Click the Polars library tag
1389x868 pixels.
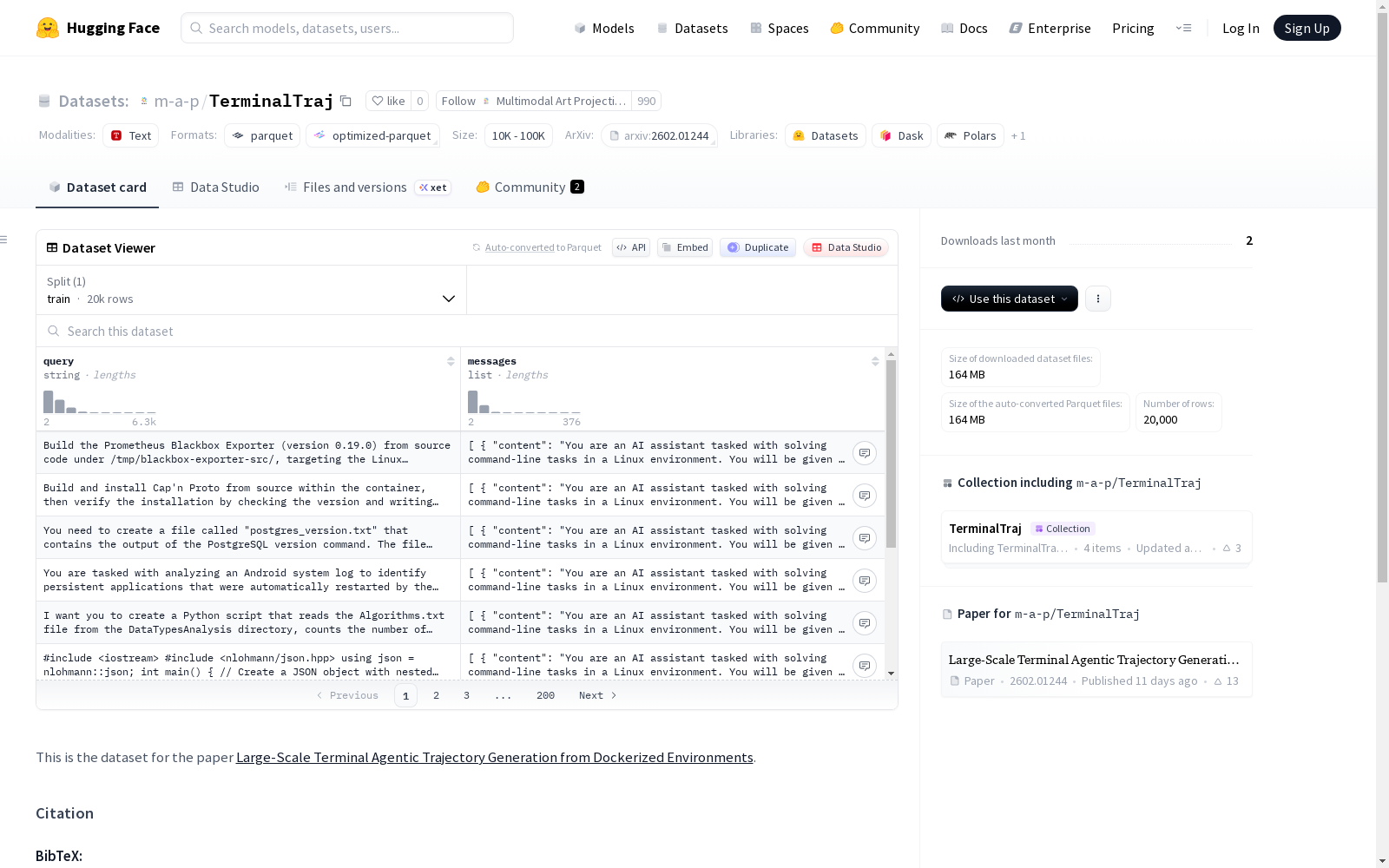971,135
